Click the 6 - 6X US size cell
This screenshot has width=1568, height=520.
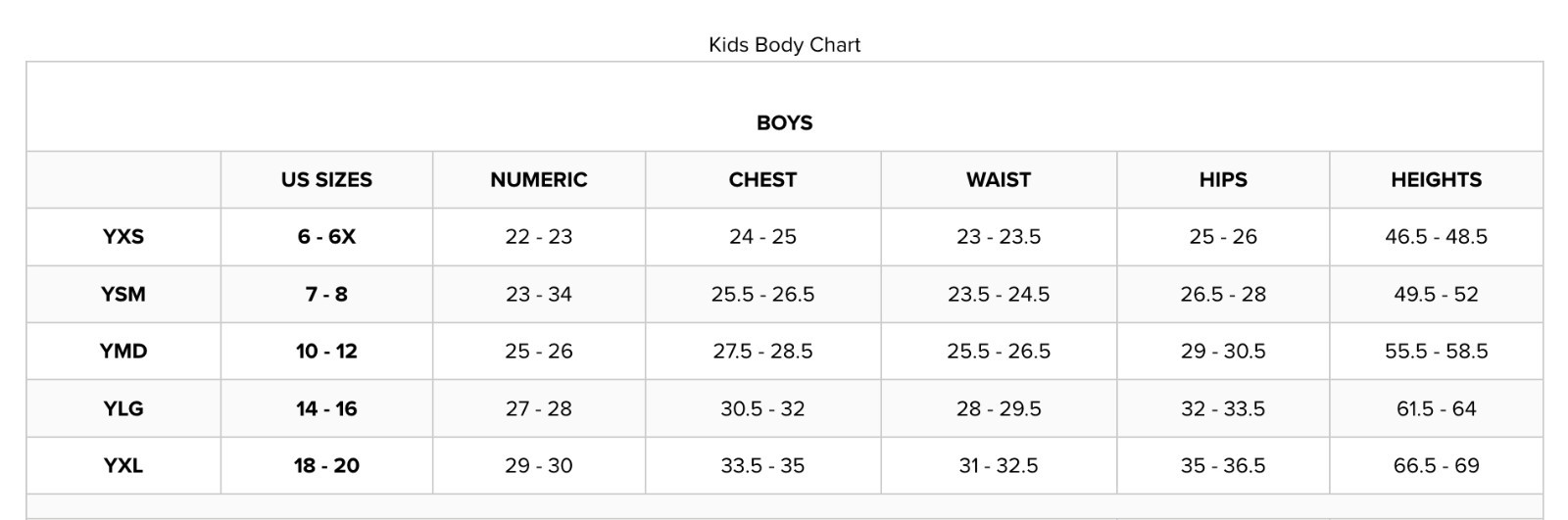[x=326, y=237]
